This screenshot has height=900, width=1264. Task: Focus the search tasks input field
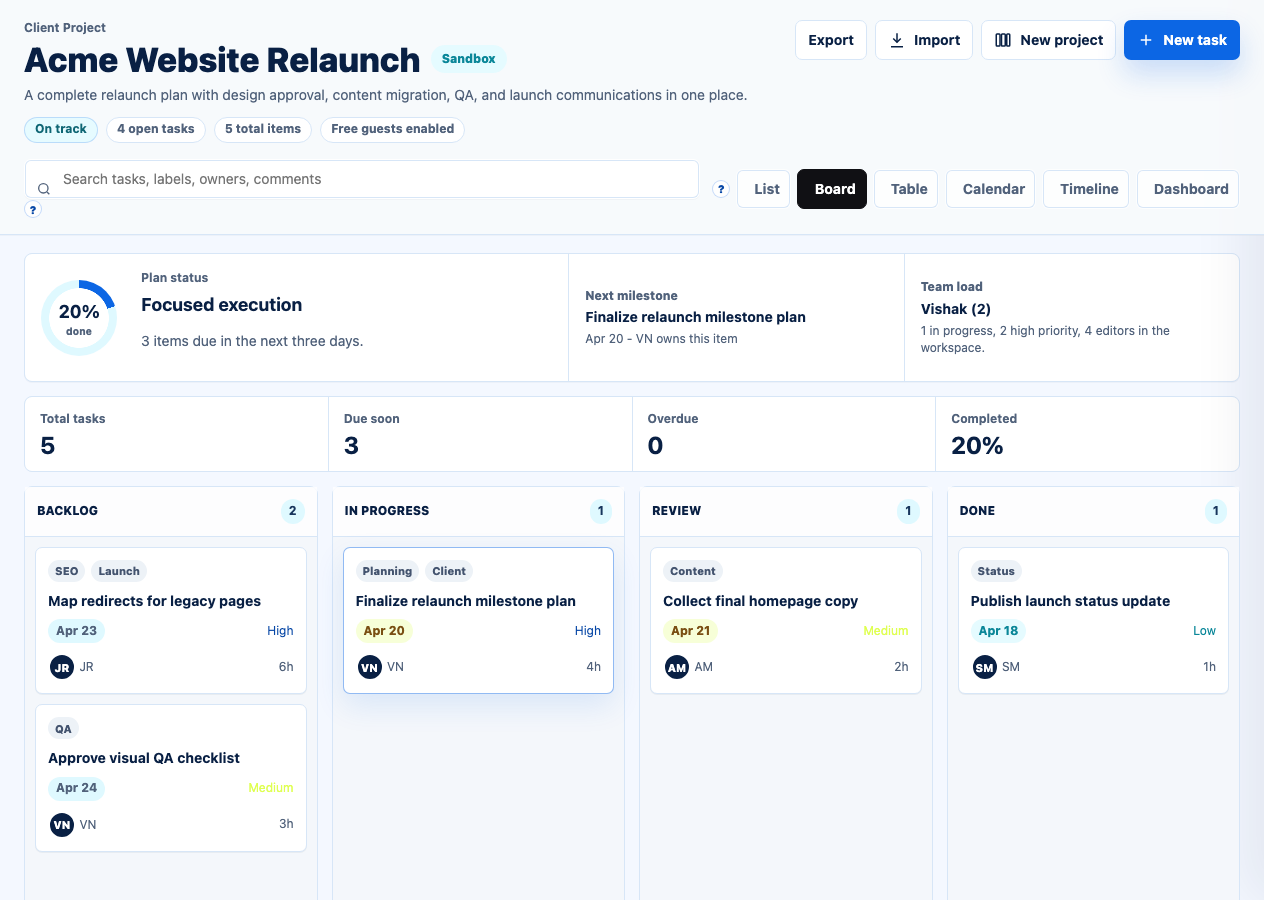(x=370, y=179)
